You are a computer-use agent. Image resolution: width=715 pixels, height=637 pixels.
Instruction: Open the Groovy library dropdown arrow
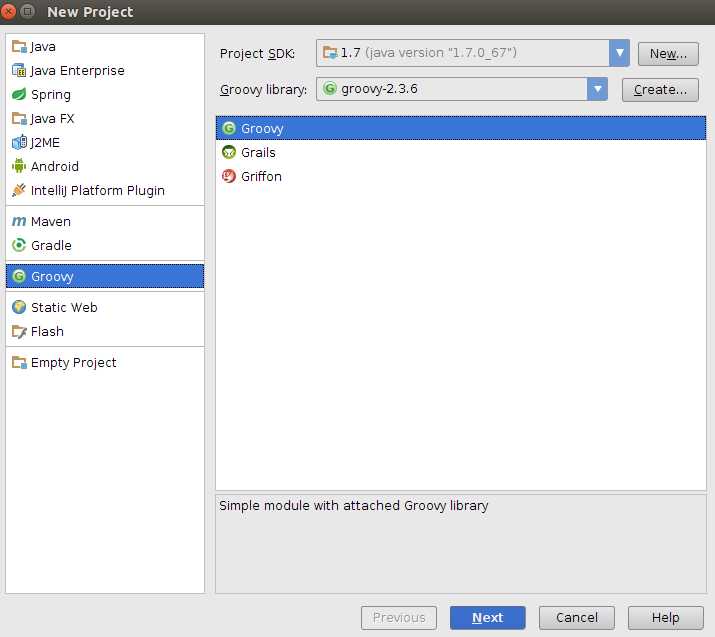597,89
